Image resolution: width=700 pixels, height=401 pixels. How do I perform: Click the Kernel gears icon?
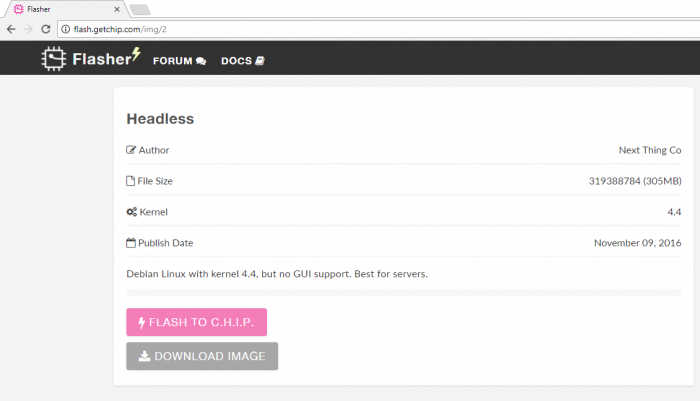click(132, 212)
